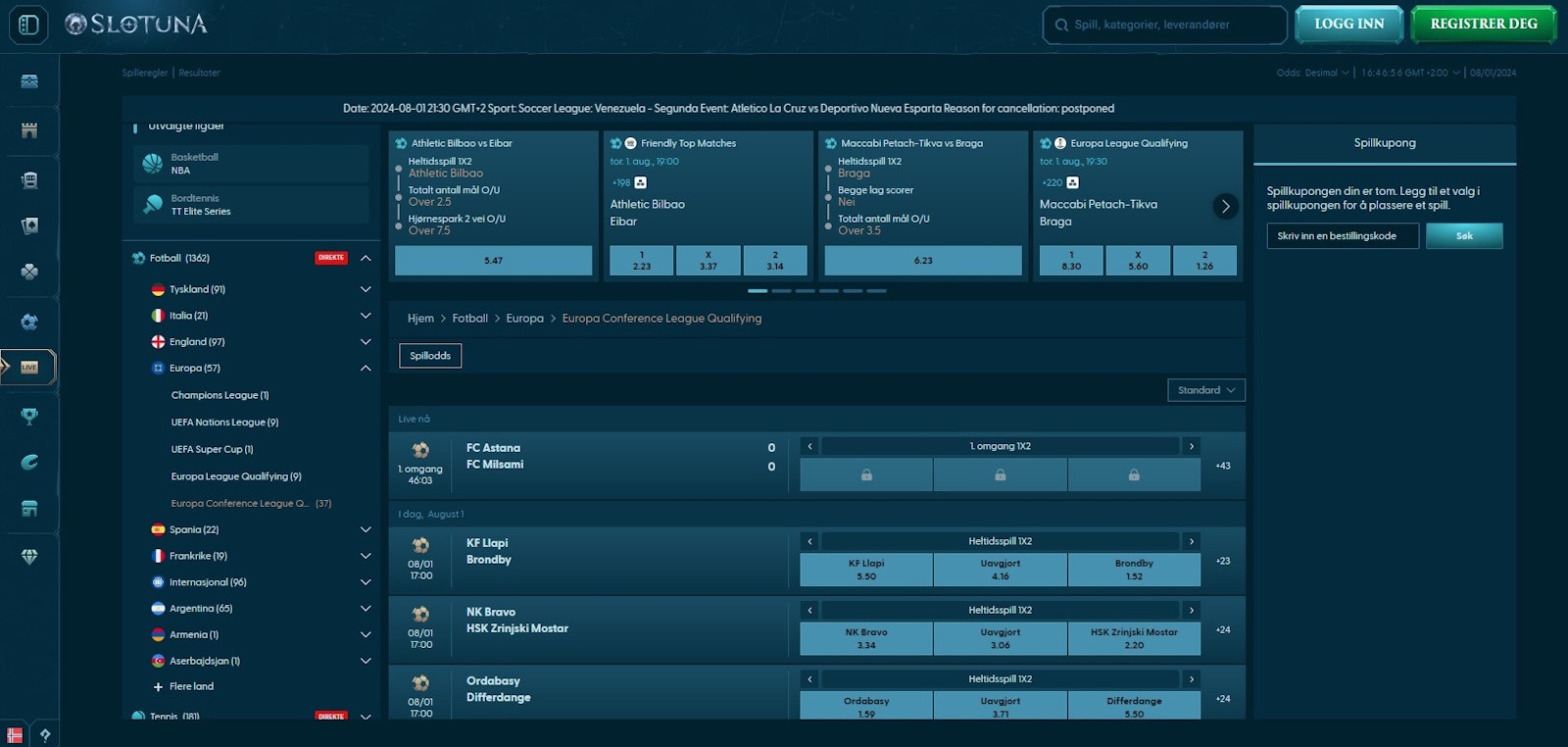Expand Italia (21) leagues
Viewport: 1568px width, 747px height.
[x=366, y=316]
